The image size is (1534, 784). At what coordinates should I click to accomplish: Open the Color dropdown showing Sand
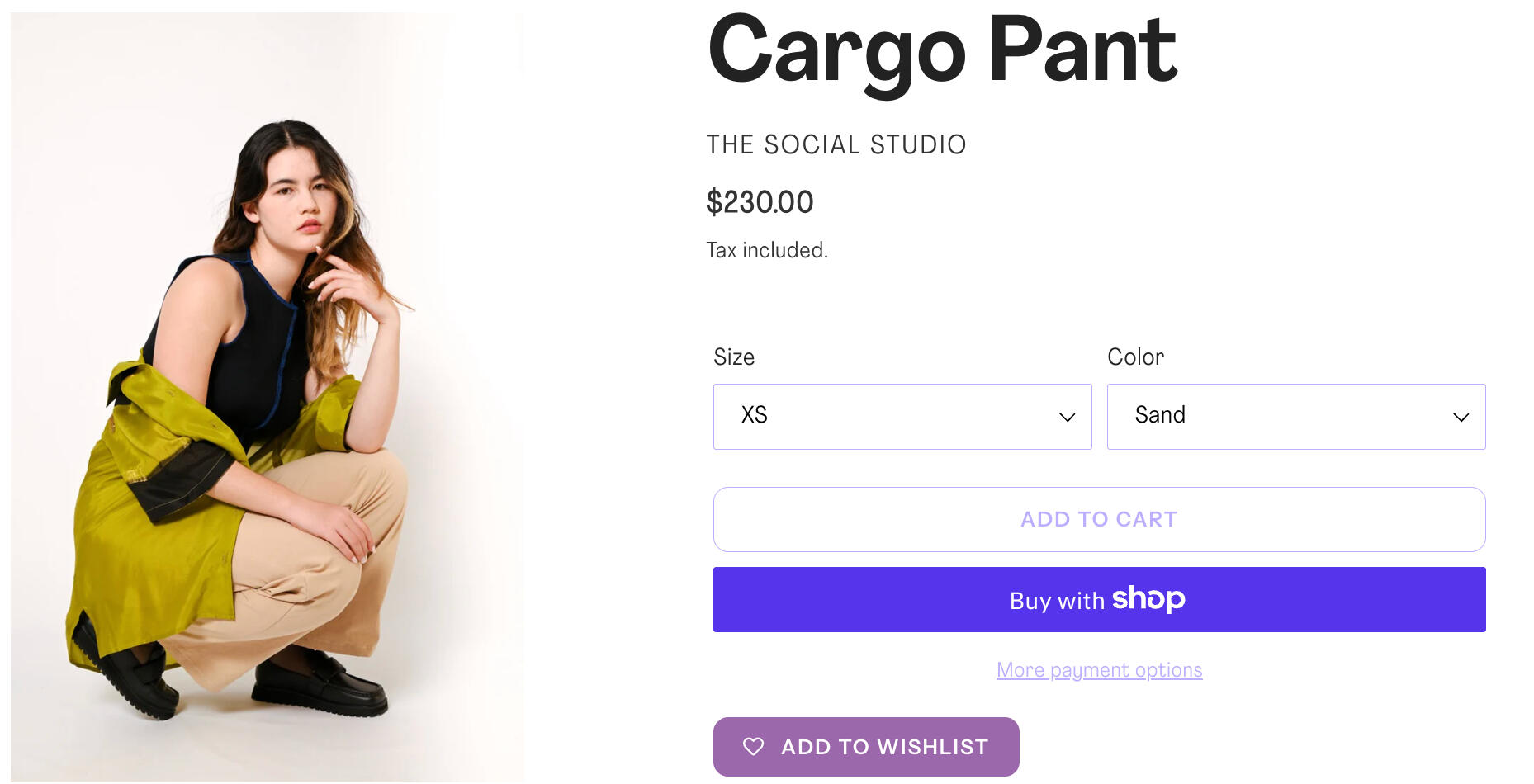click(x=1295, y=416)
